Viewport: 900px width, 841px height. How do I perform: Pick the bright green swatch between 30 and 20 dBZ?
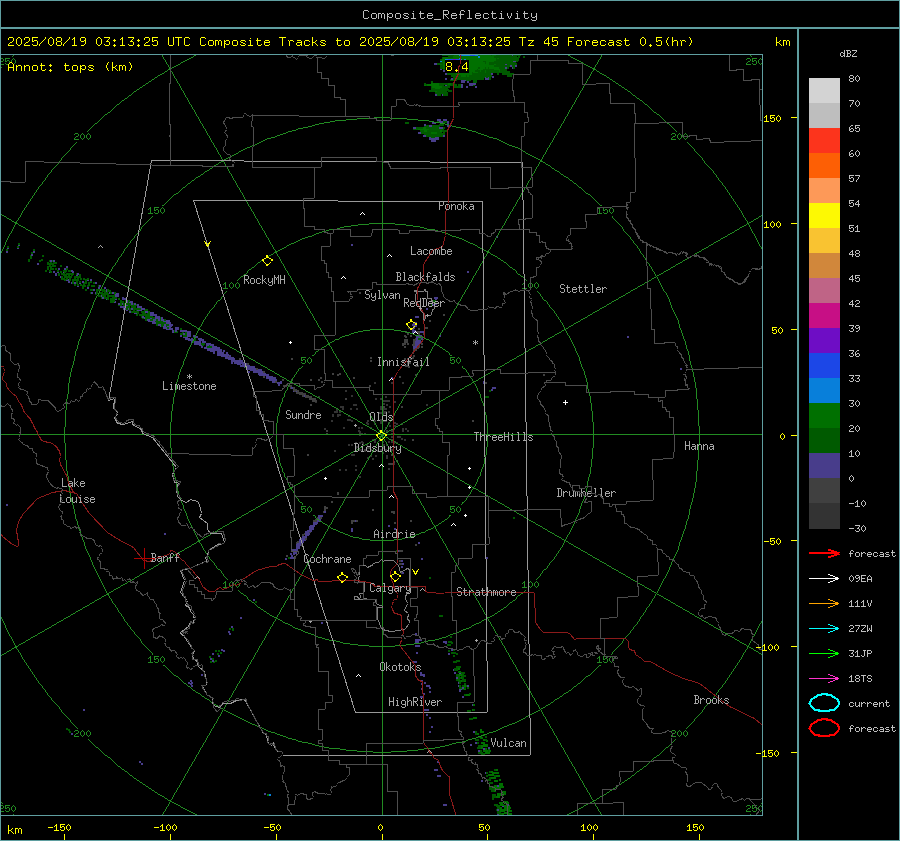824,416
